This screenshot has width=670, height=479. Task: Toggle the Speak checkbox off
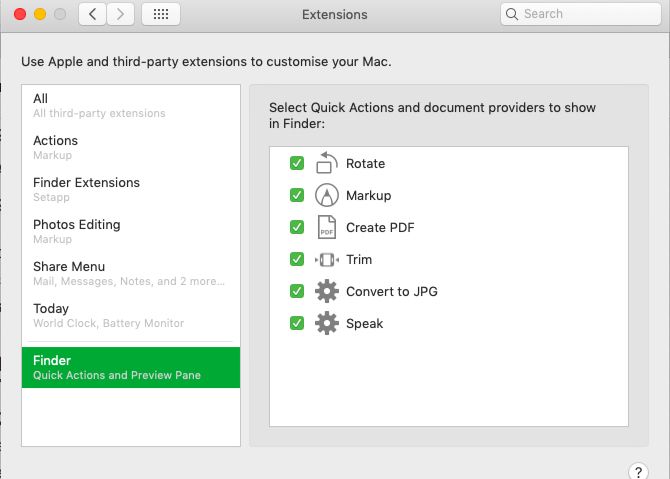(x=297, y=323)
